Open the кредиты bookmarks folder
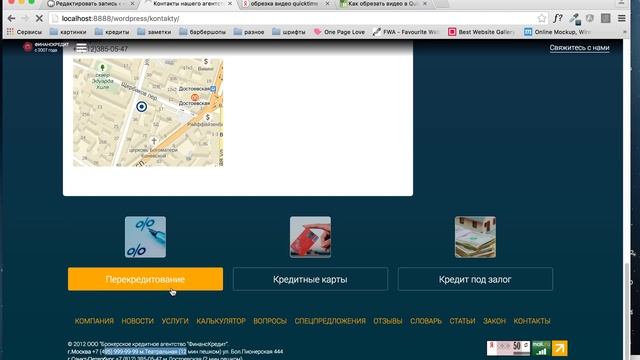 (112, 32)
